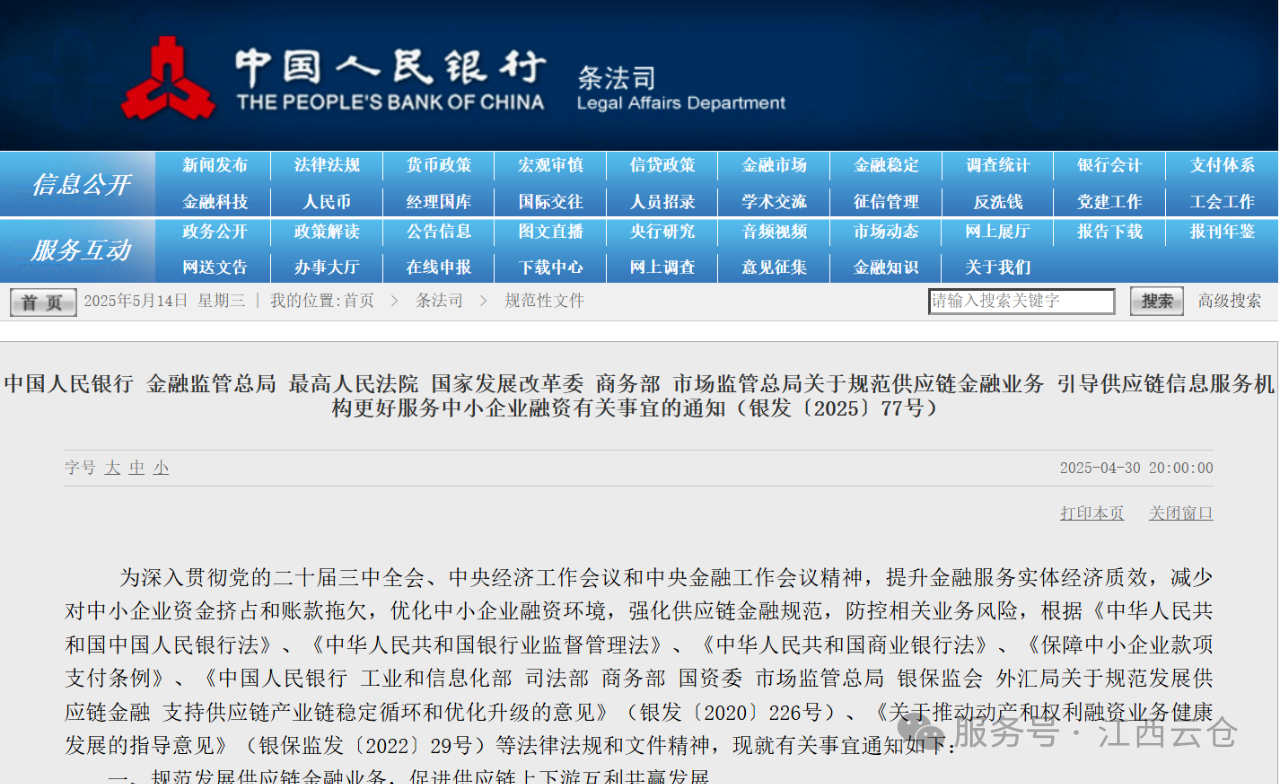Follow the 规范性文件 breadcrumb link
Screen dimensions: 1280x784
(x=544, y=301)
